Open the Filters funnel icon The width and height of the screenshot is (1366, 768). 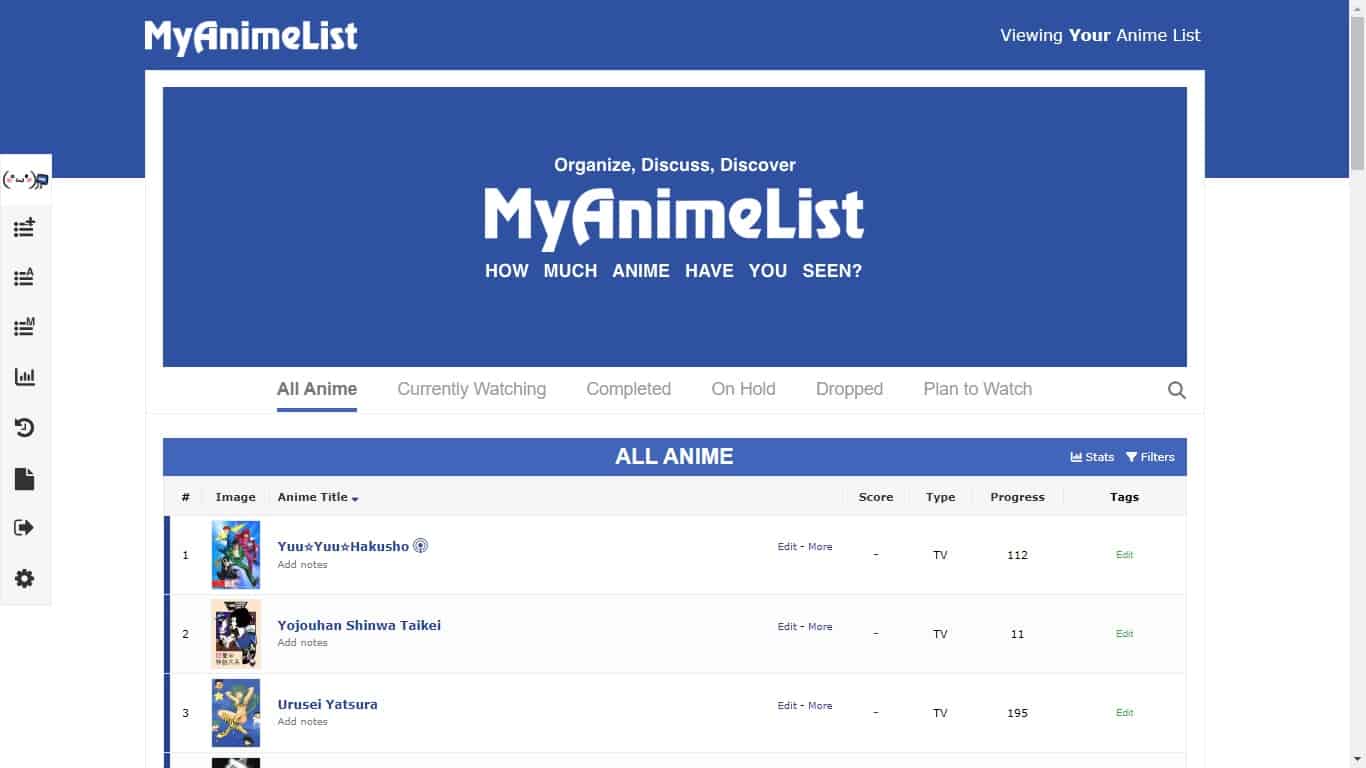1149,456
